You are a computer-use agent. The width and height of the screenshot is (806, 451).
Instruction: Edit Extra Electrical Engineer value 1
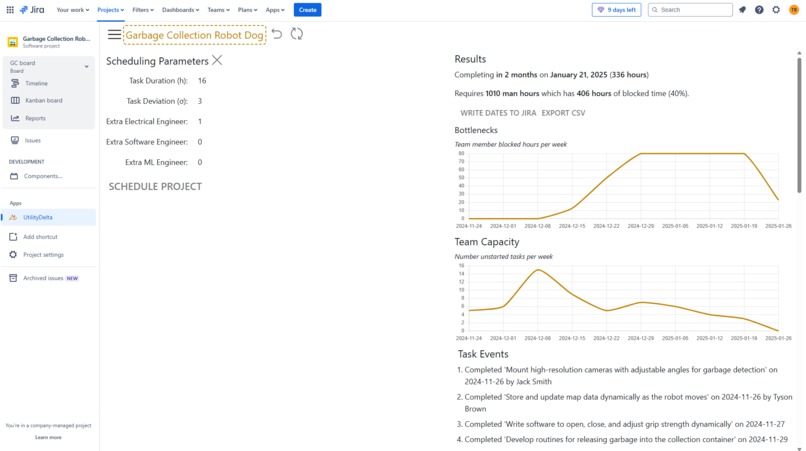(200, 122)
